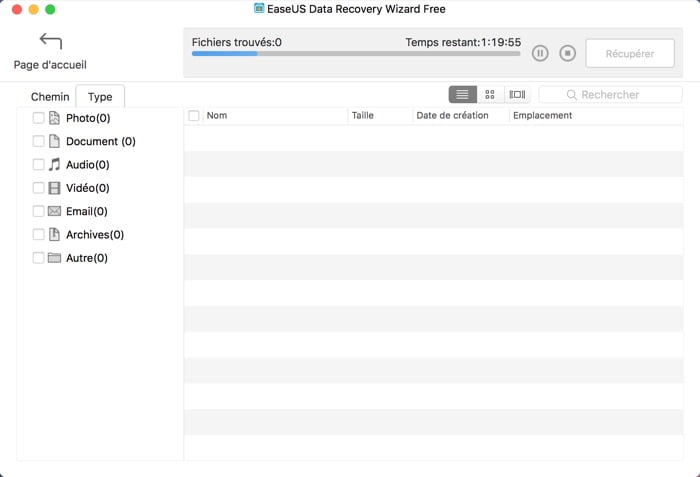Maximize the window with the green button
This screenshot has width=700, height=477.
[x=50, y=9]
